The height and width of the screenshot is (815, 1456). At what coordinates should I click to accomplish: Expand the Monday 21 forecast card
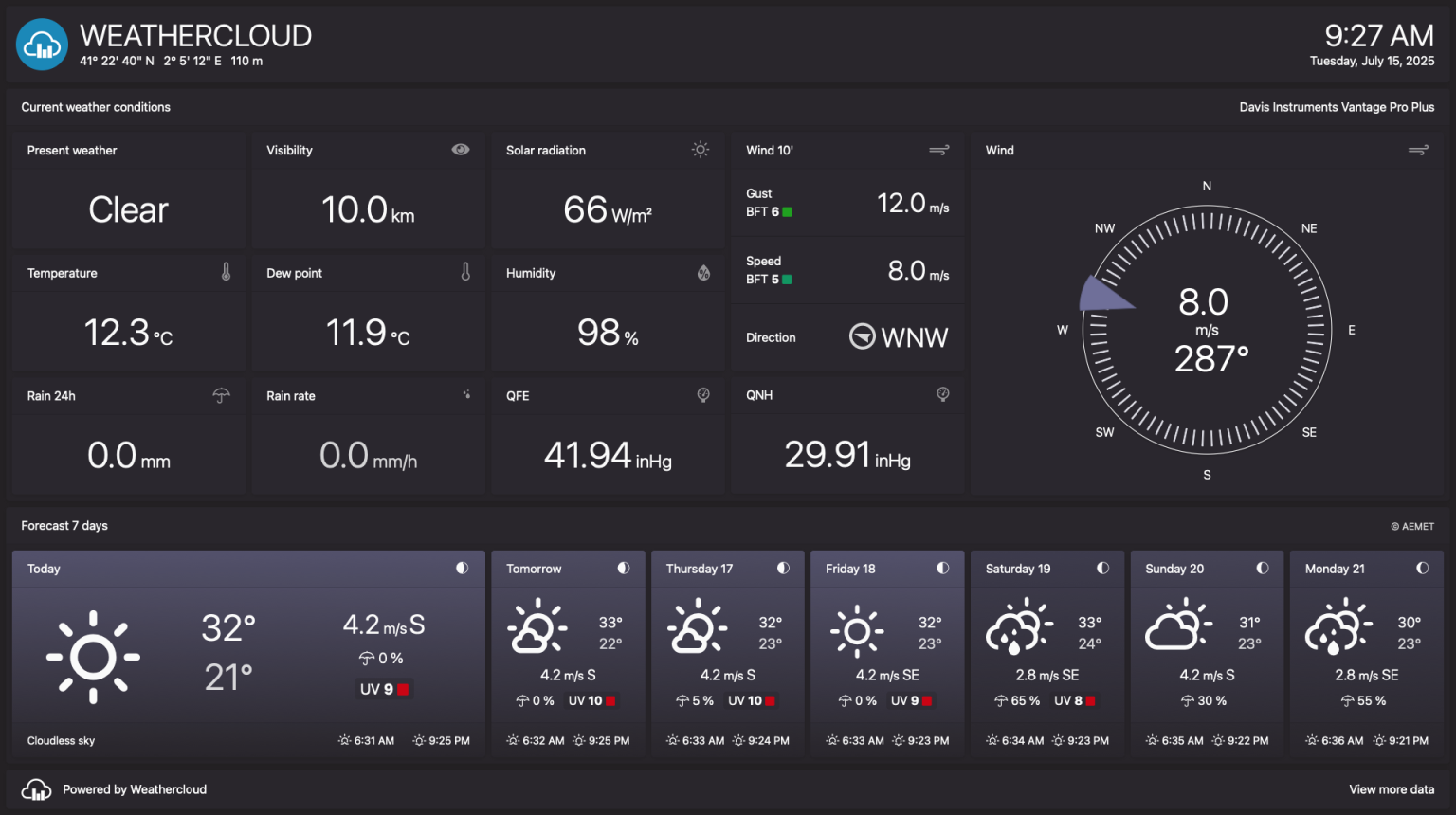(x=1366, y=654)
